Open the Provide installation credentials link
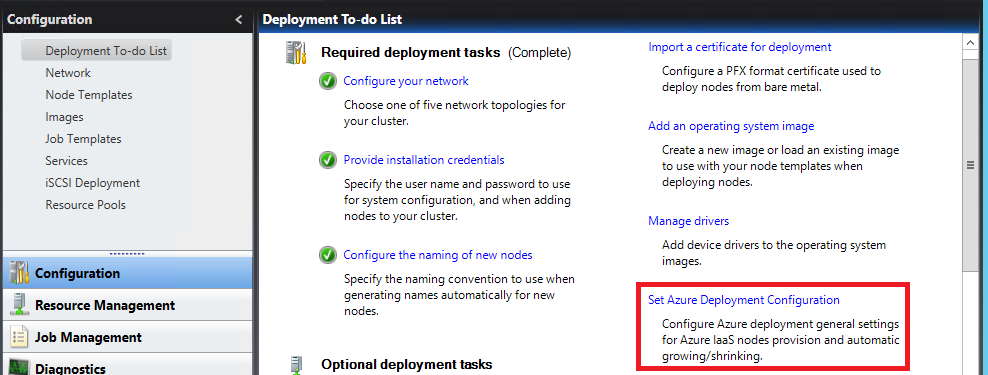Image resolution: width=988 pixels, height=375 pixels. point(424,160)
